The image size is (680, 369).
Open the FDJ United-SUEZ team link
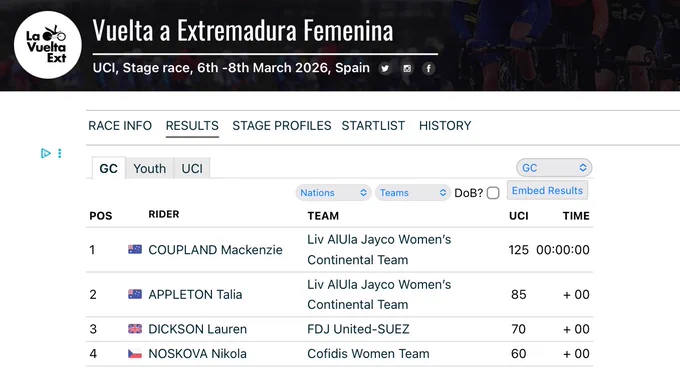pyautogui.click(x=358, y=329)
